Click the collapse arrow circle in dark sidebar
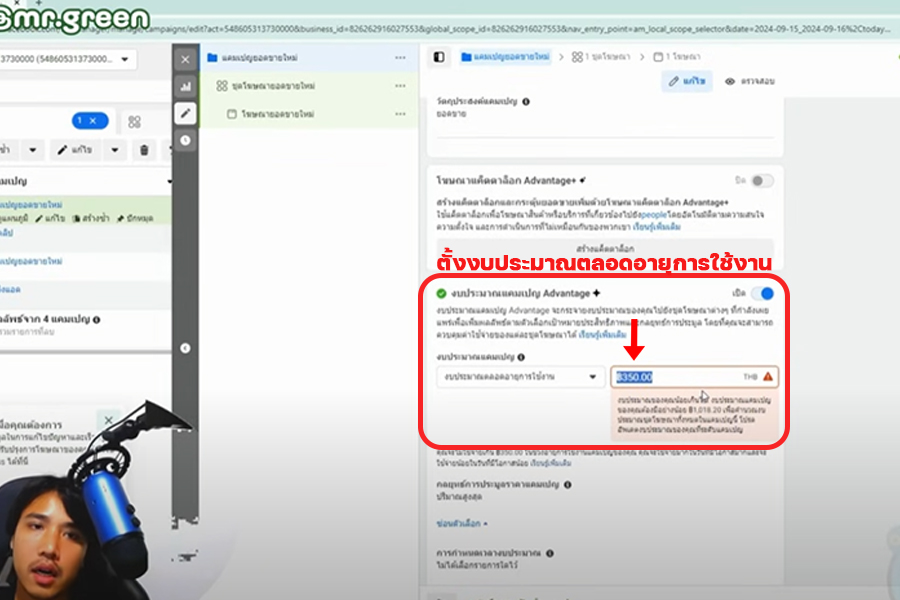This screenshot has height=600, width=900. pos(185,348)
